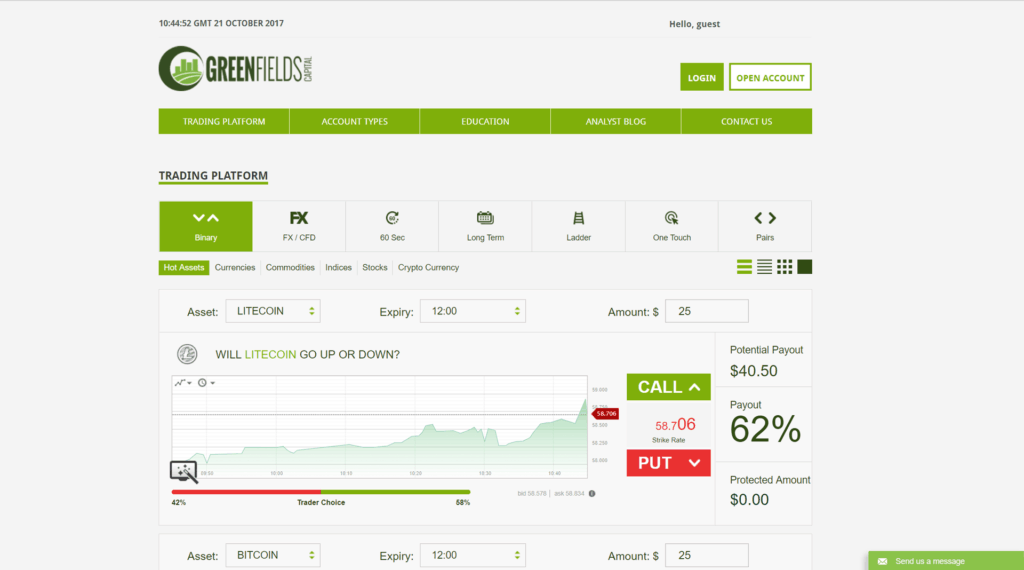Open the Send us a message bar
Image resolution: width=1024 pixels, height=570 pixels.
(x=946, y=561)
